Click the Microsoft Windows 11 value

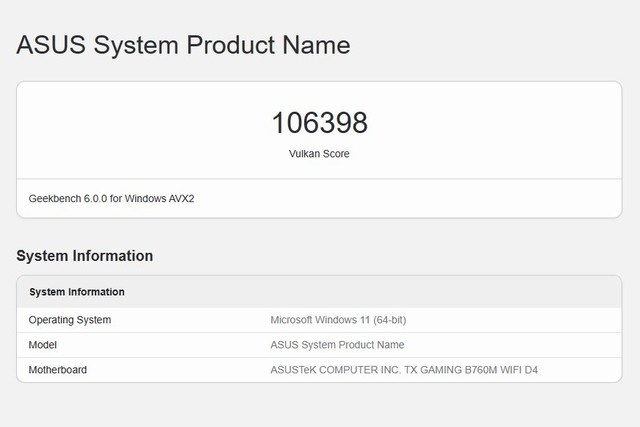point(318,320)
